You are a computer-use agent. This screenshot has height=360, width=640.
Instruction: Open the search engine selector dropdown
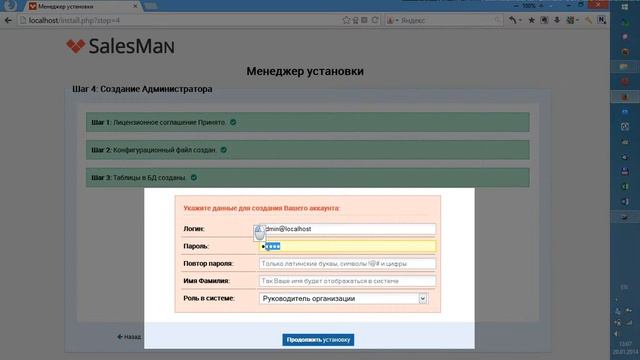coord(392,20)
